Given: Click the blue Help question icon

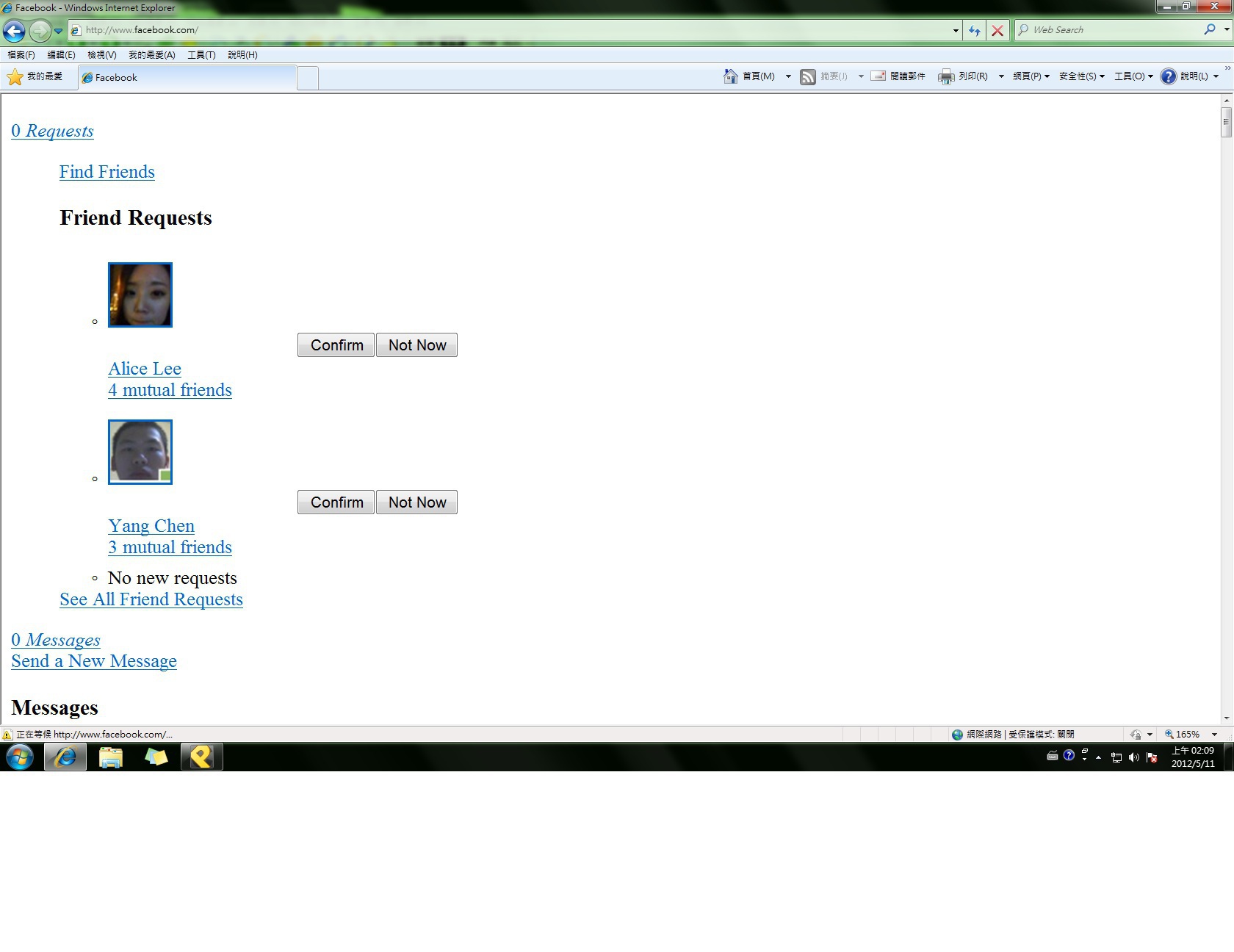Looking at the screenshot, I should [1168, 76].
